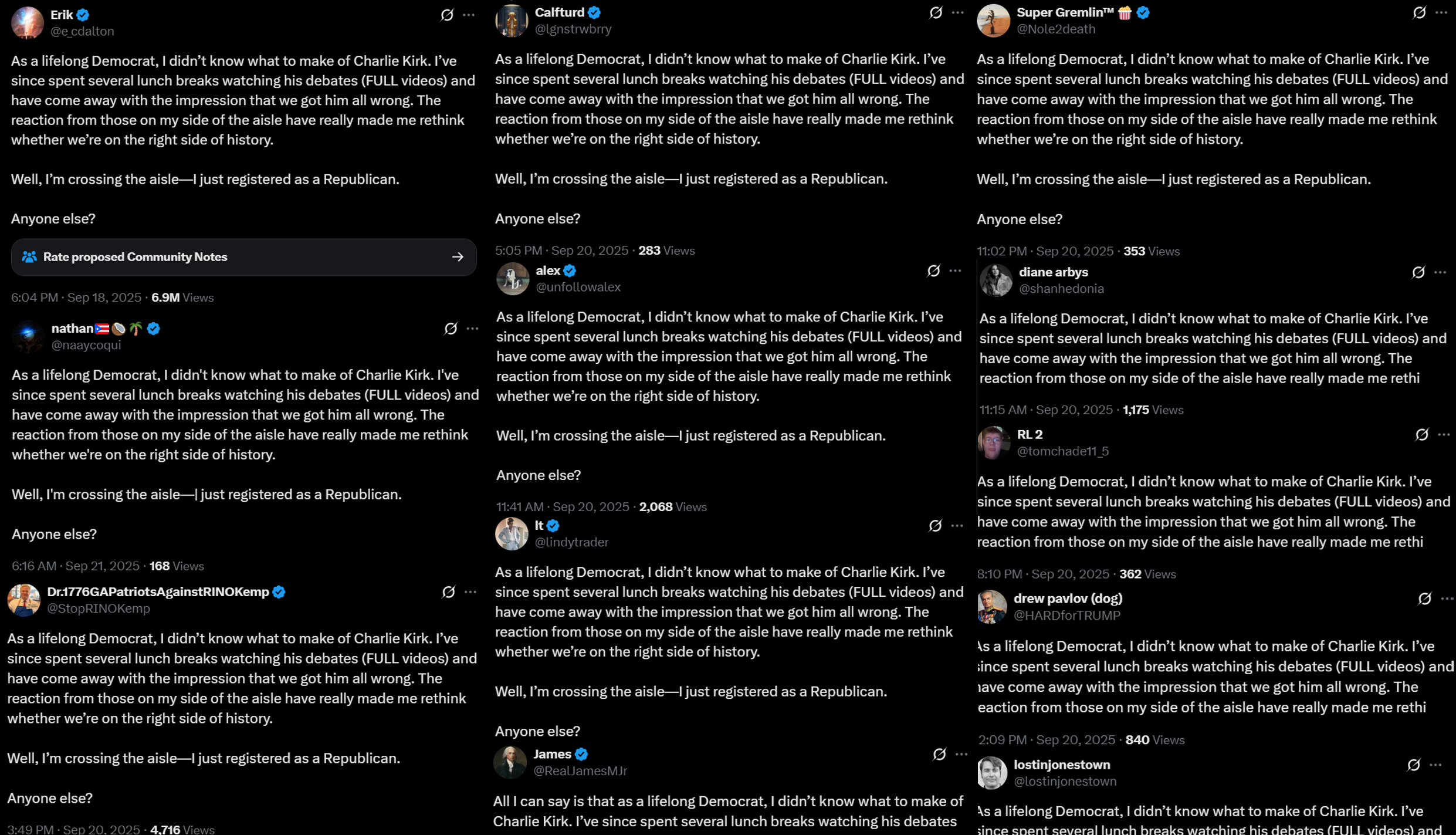The width and height of the screenshot is (1456, 835).
Task: Open the more options menu on Erik's post
Action: 469,15
